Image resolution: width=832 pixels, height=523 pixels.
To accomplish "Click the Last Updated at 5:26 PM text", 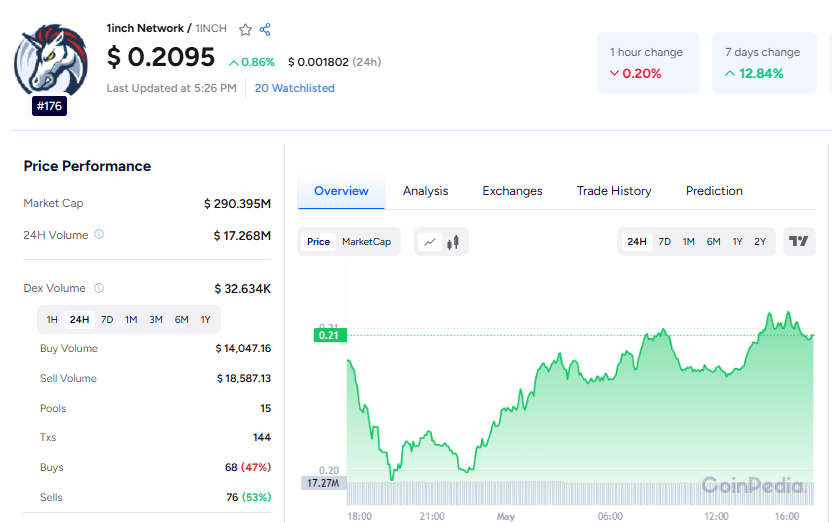I will (171, 88).
